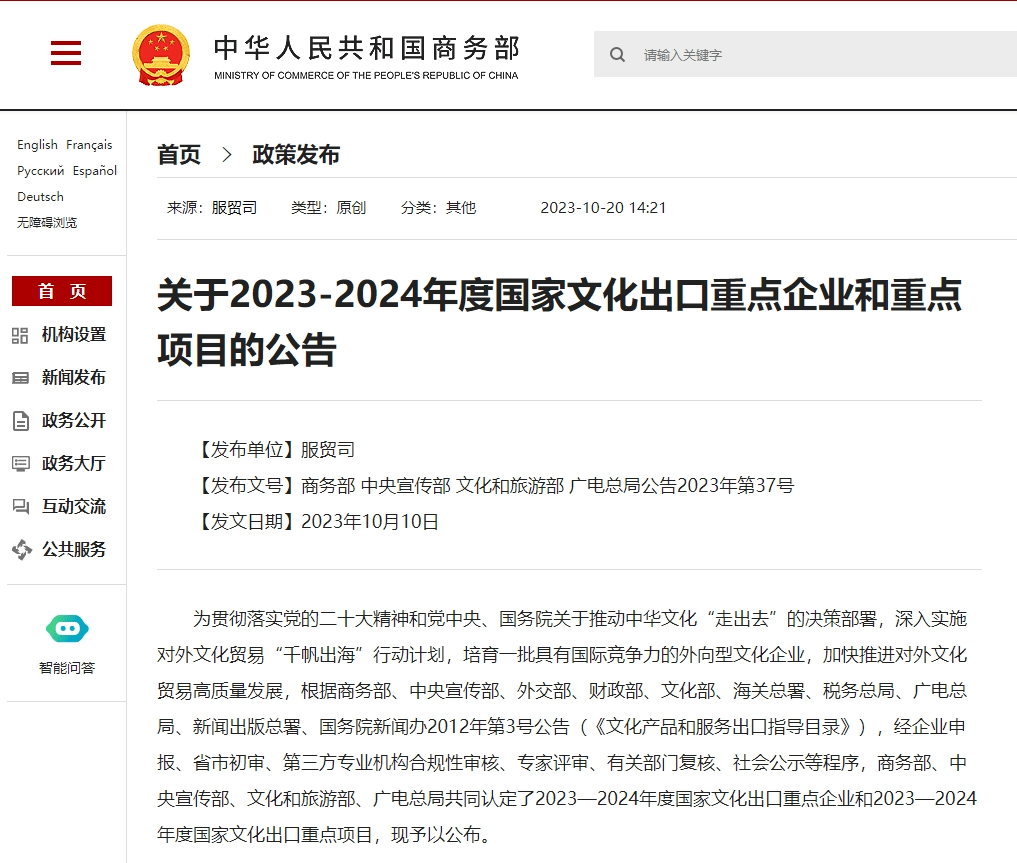The height and width of the screenshot is (863, 1017).
Task: Open the 智能问答 robot assistant
Action: 67,628
